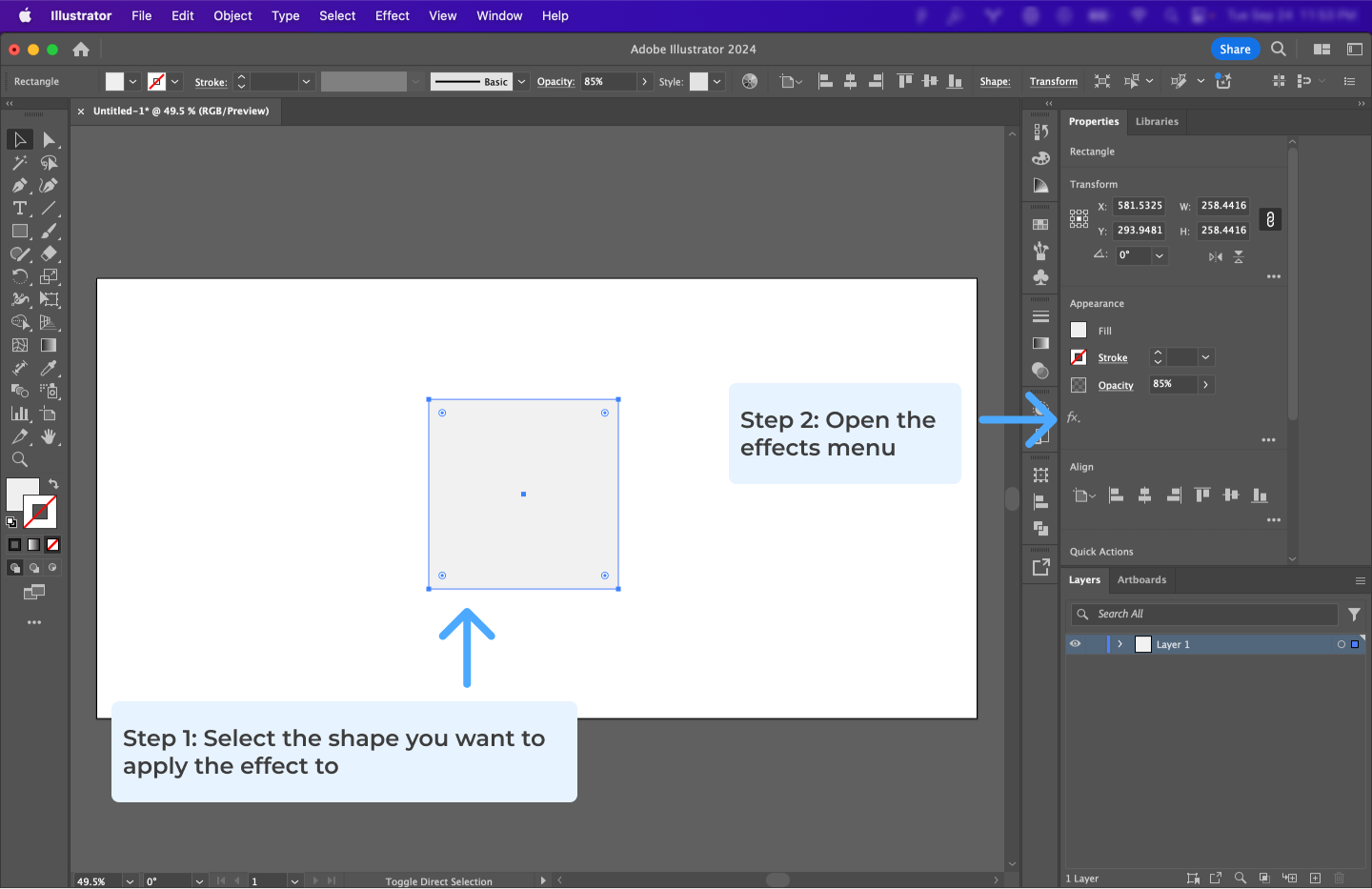Expand Layer 1 contents

coord(1120,644)
